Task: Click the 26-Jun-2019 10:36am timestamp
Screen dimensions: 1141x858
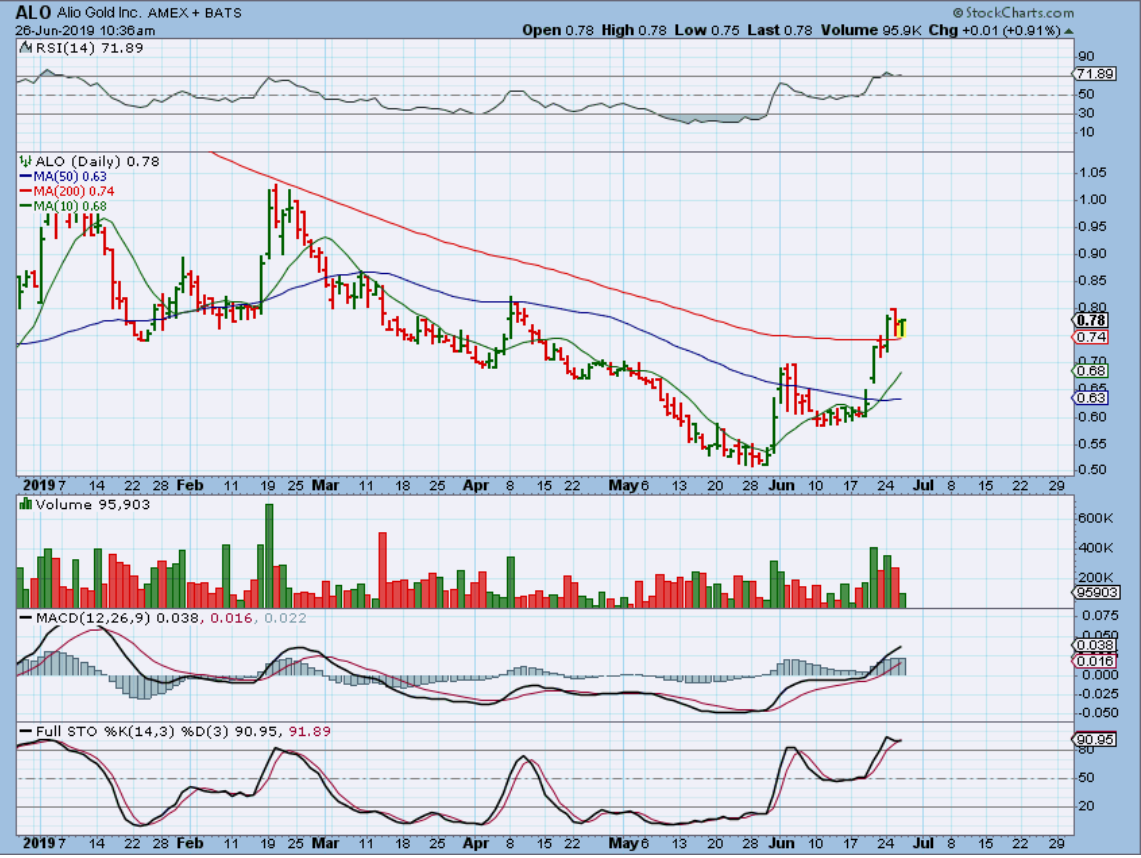Action: coord(85,31)
